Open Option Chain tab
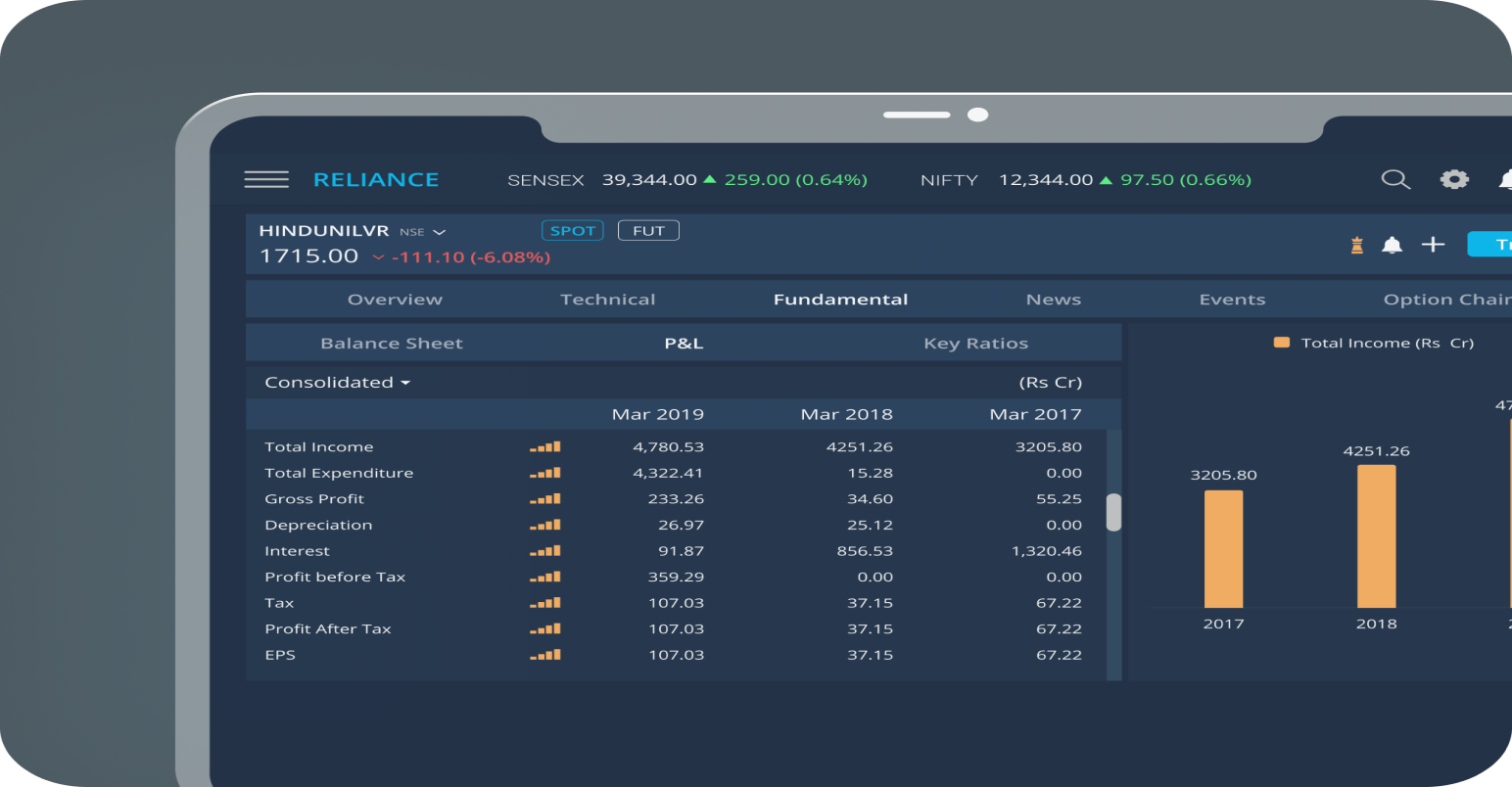Viewport: 1512px width, 787px height. [1446, 300]
